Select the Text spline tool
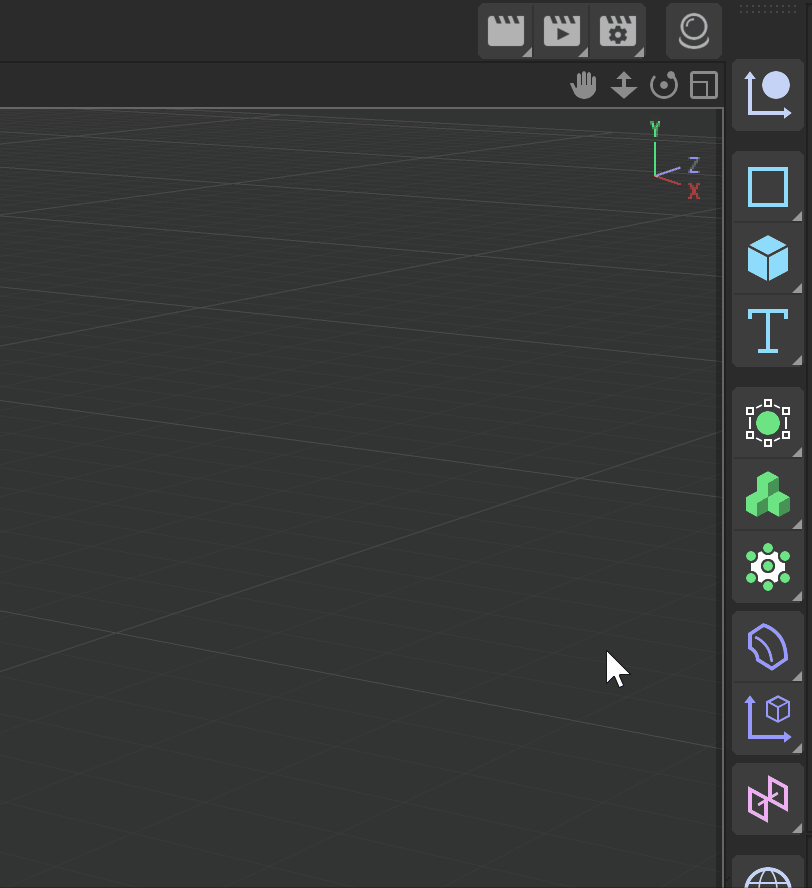Viewport: 812px width, 888px height. (768, 331)
